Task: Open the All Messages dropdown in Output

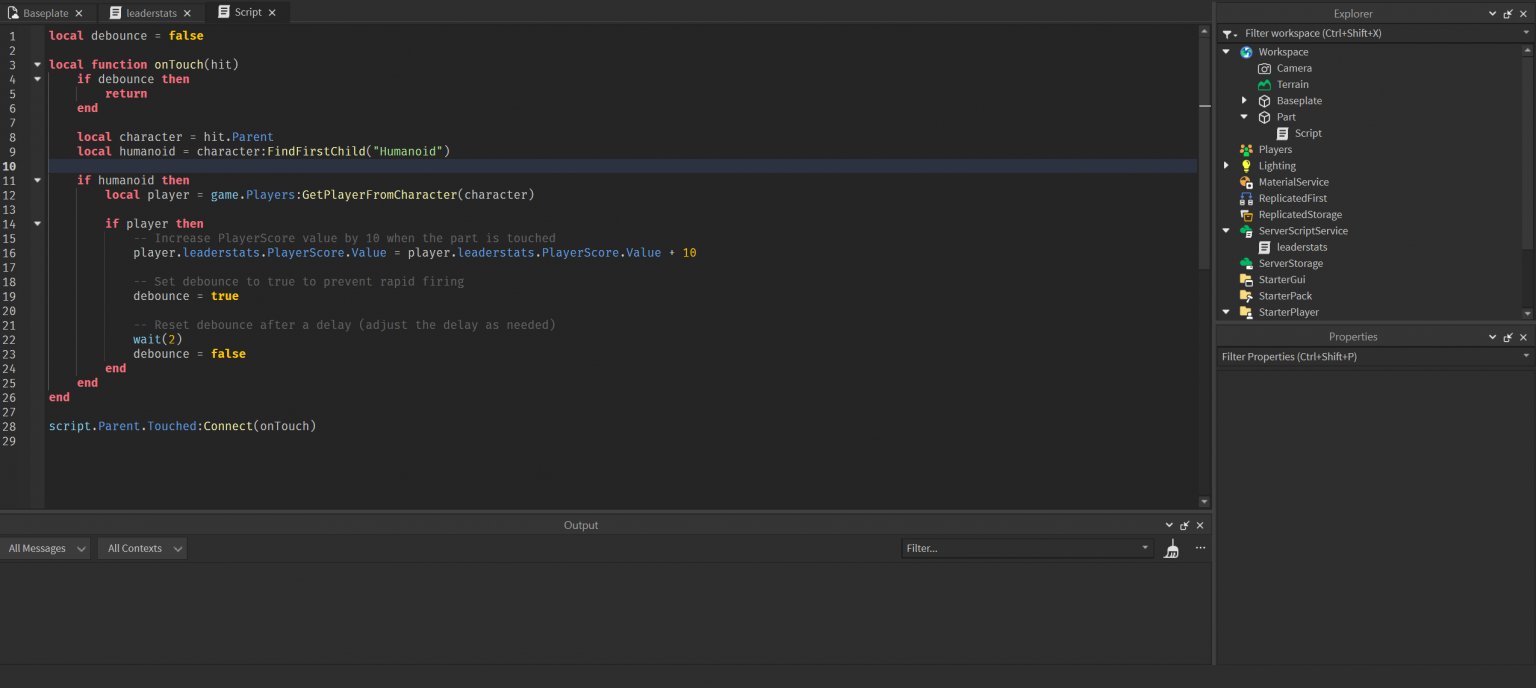Action: point(45,548)
